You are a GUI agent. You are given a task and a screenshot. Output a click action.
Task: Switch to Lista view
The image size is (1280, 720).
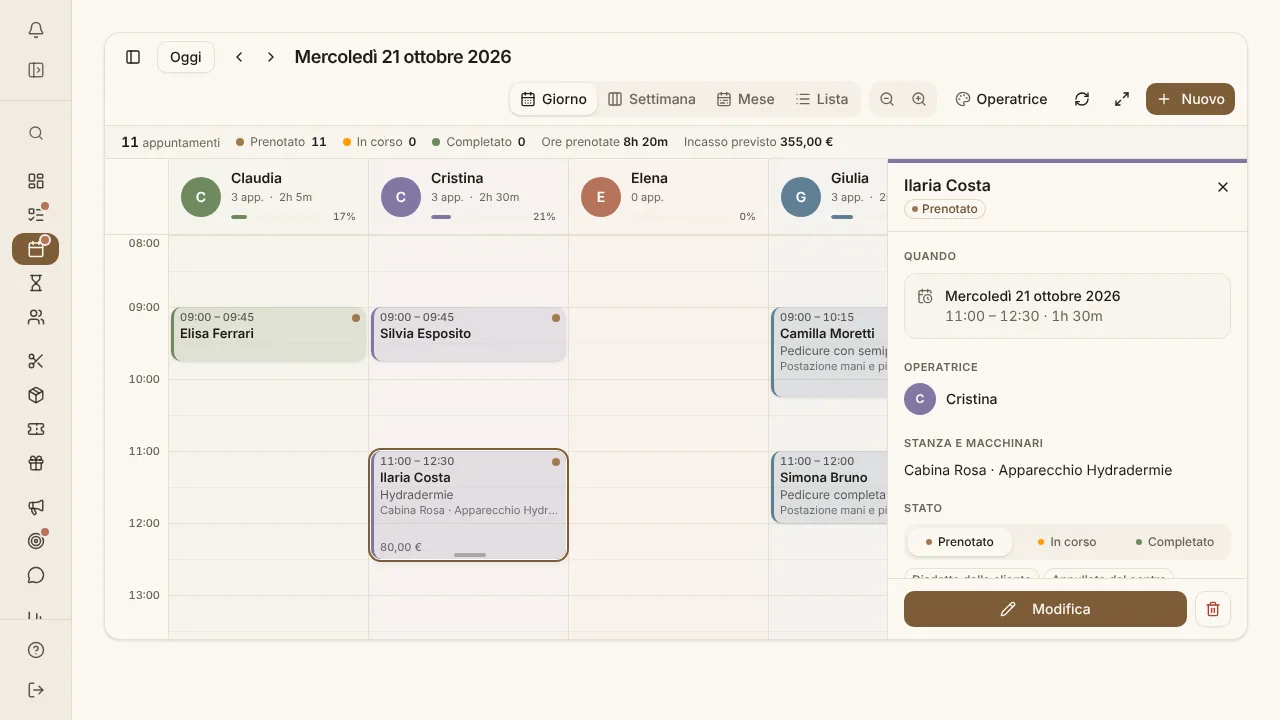pyautogui.click(x=822, y=99)
